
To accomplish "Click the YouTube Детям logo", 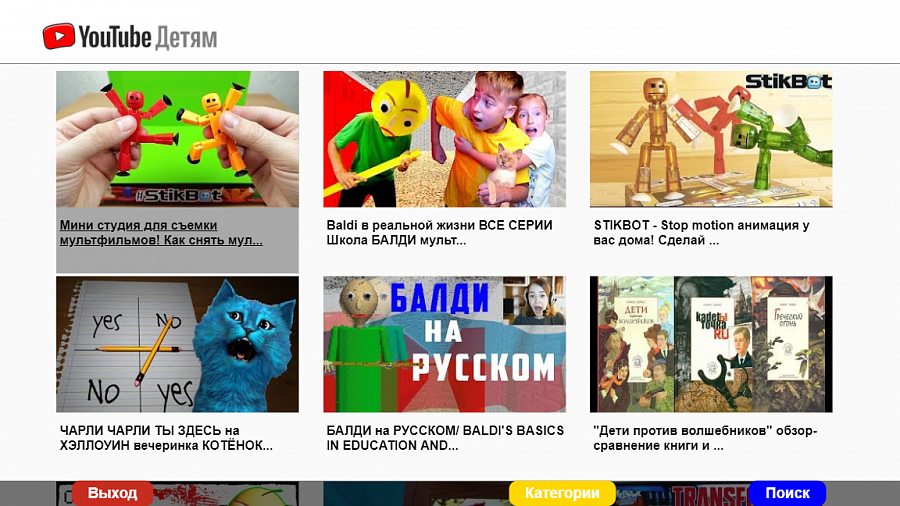I will (130, 37).
